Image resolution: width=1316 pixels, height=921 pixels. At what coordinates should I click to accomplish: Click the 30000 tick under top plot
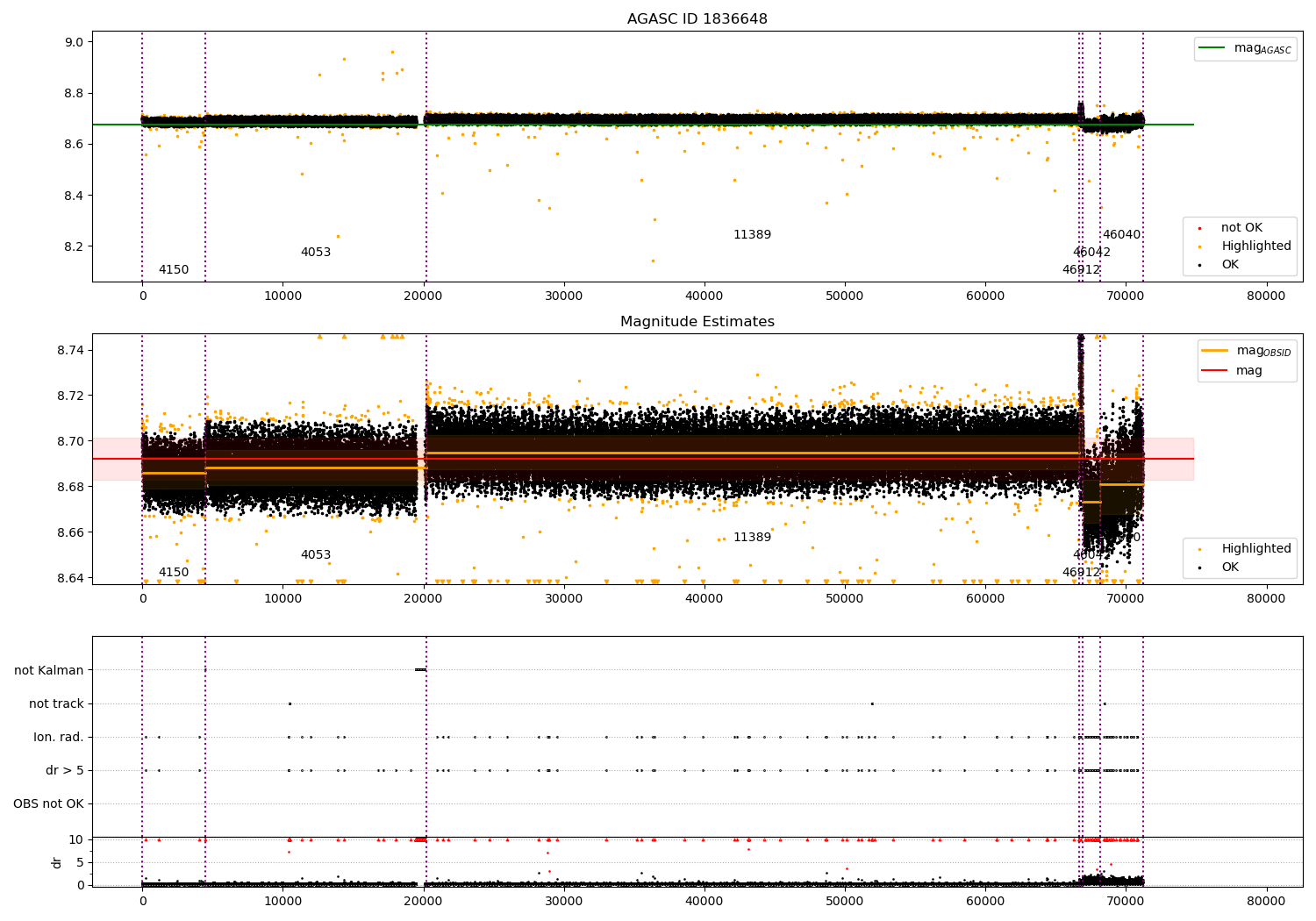563,296
